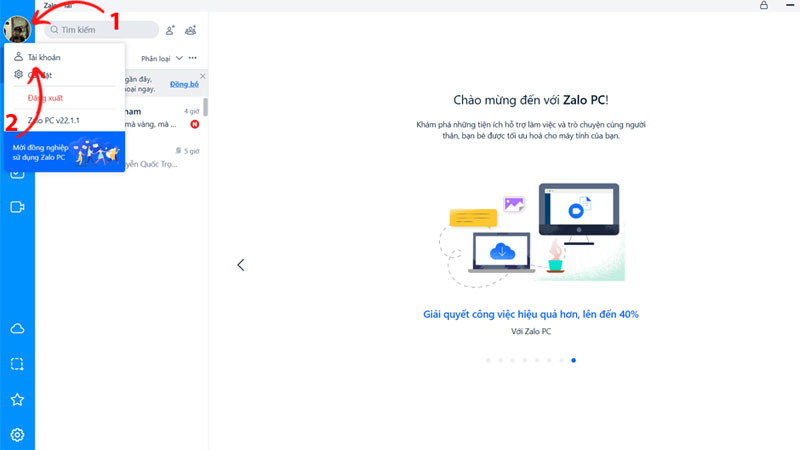Open the Cloud storage sidebar icon
Screen dimensions: 800x450
(x=17, y=329)
